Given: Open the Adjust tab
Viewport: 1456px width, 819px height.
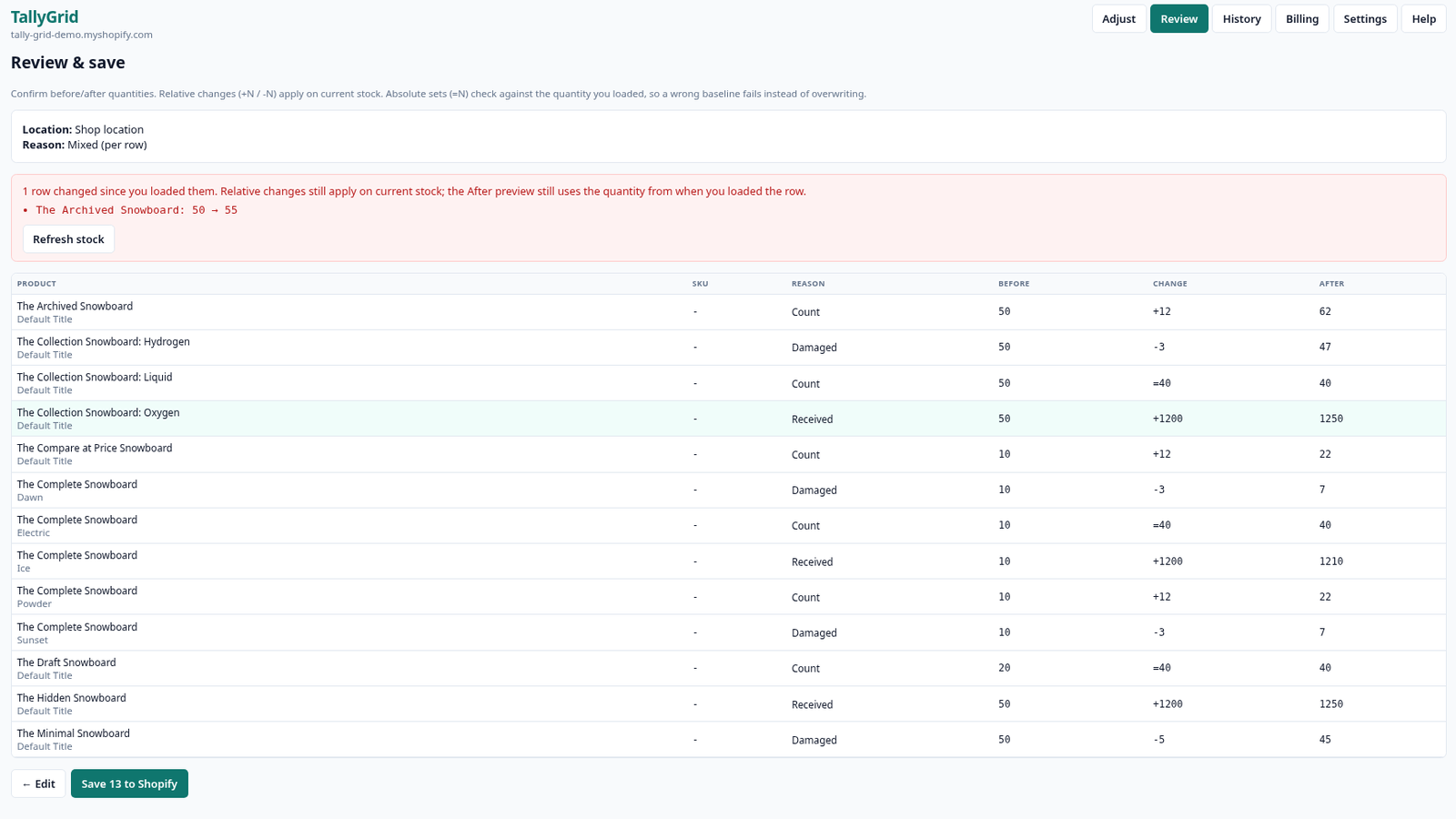Looking at the screenshot, I should click(1118, 19).
